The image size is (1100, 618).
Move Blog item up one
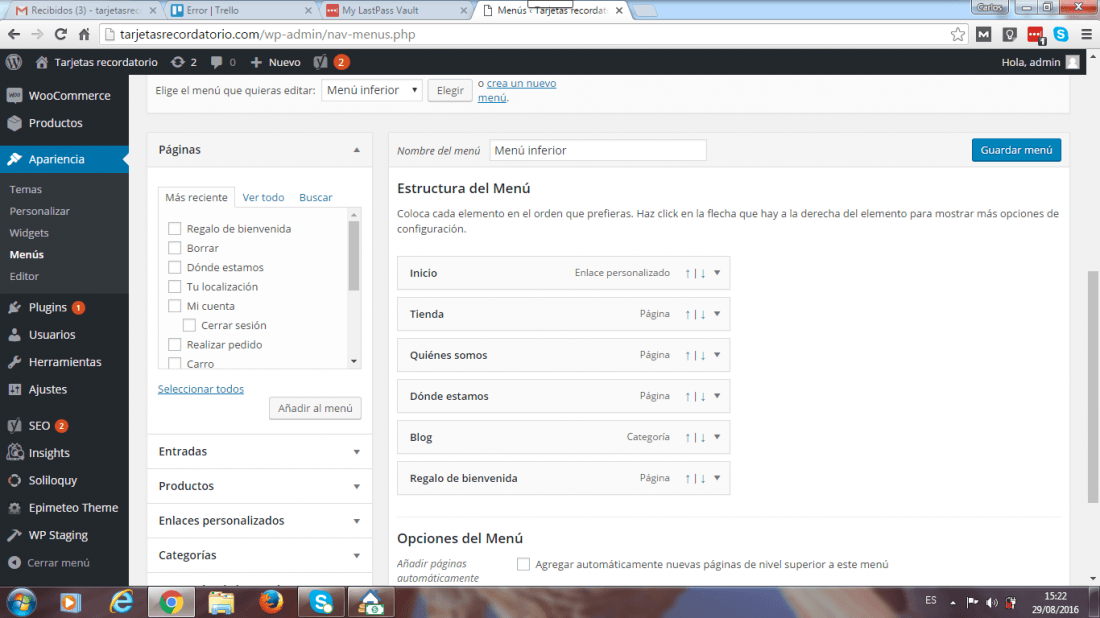coord(688,438)
